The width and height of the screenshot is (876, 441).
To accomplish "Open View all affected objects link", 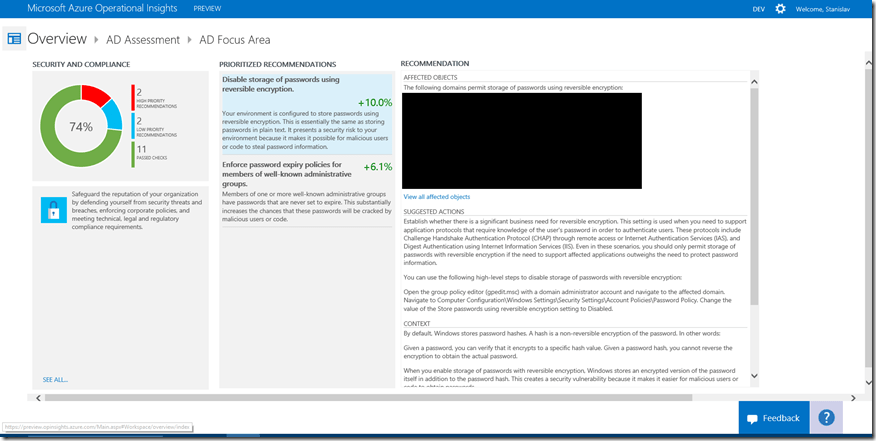I will (436, 197).
